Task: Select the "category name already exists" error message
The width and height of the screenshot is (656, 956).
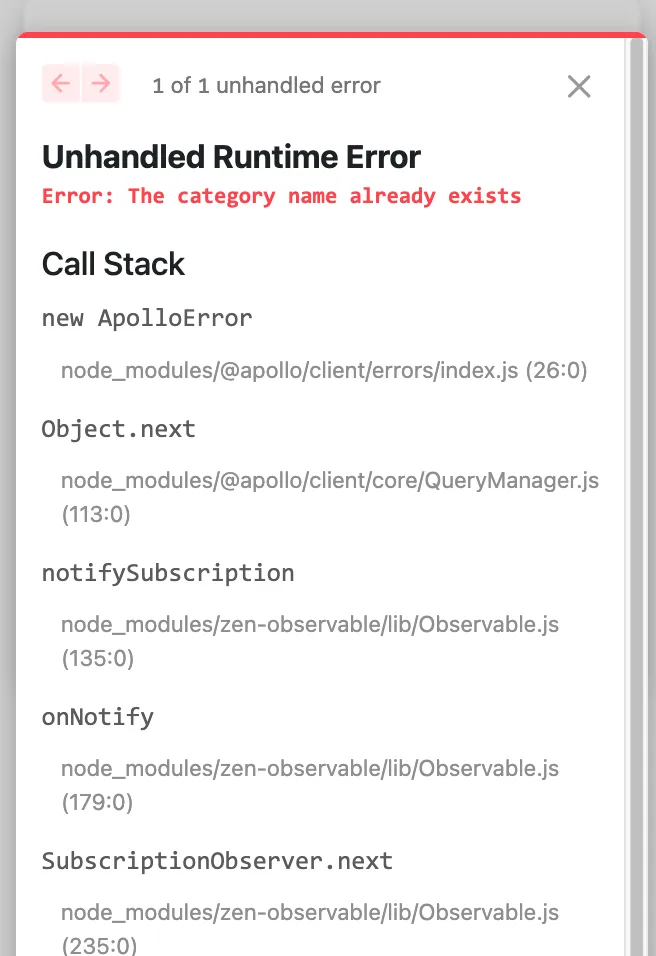Action: [x=281, y=196]
